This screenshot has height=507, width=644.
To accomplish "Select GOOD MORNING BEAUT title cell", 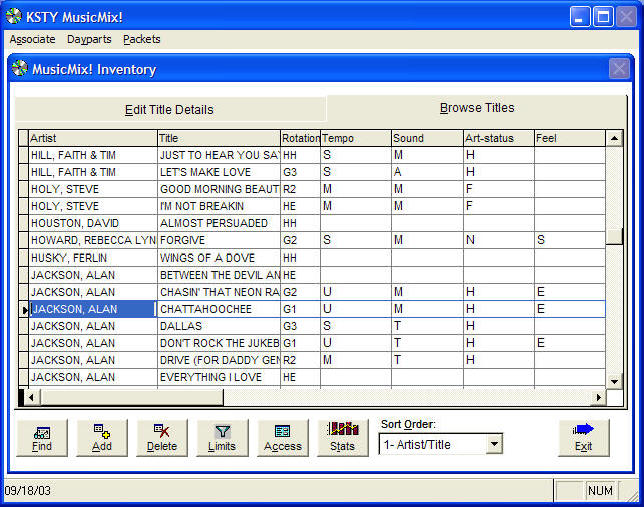I will (x=219, y=189).
